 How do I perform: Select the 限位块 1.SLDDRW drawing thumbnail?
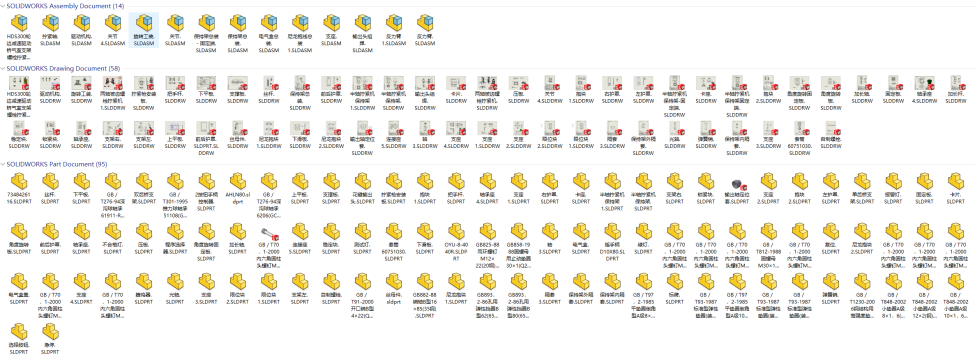(580, 129)
